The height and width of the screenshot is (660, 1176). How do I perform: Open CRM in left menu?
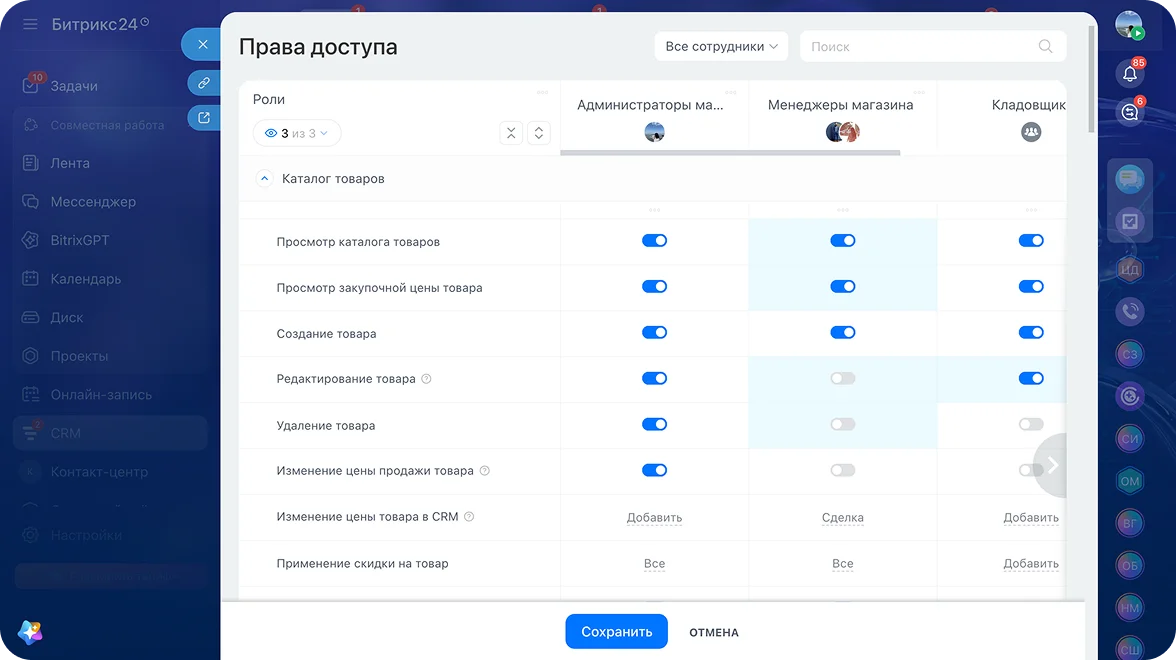tap(110, 433)
